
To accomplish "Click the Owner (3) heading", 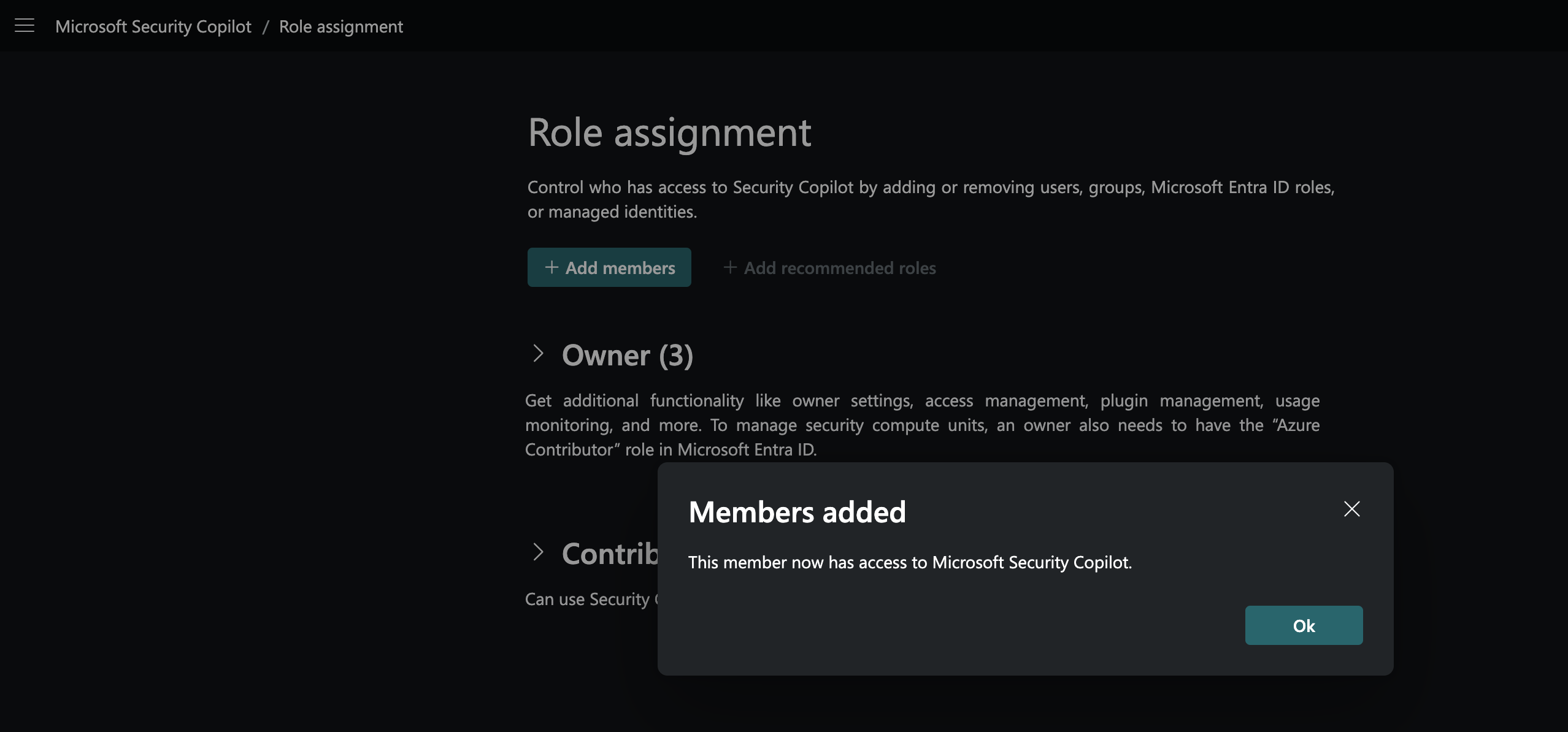I will point(627,355).
